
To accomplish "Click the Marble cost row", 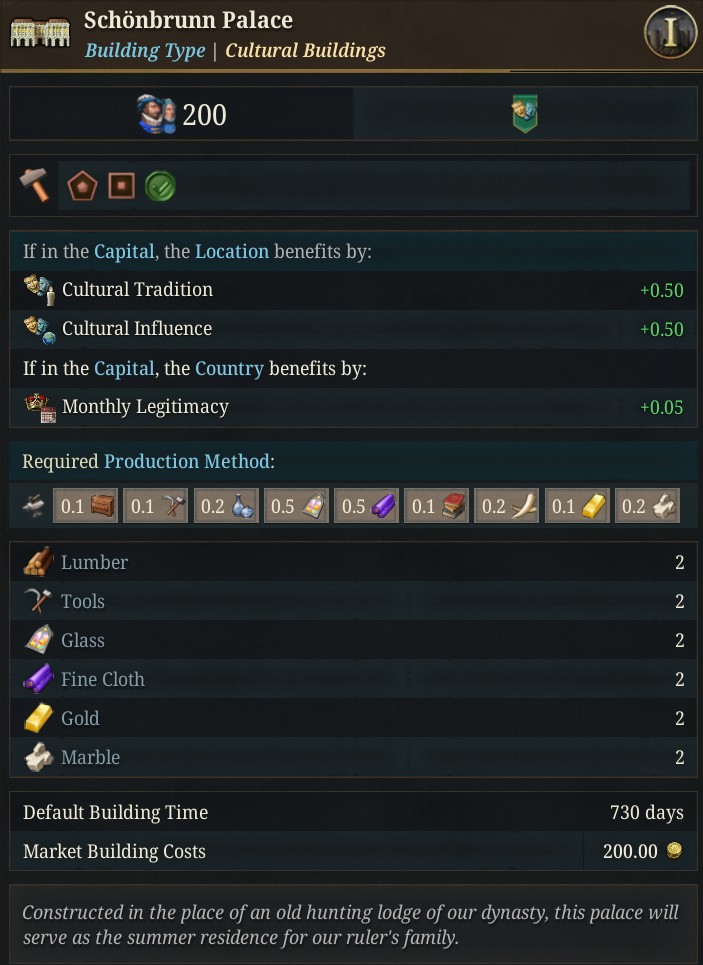I will coord(352,757).
